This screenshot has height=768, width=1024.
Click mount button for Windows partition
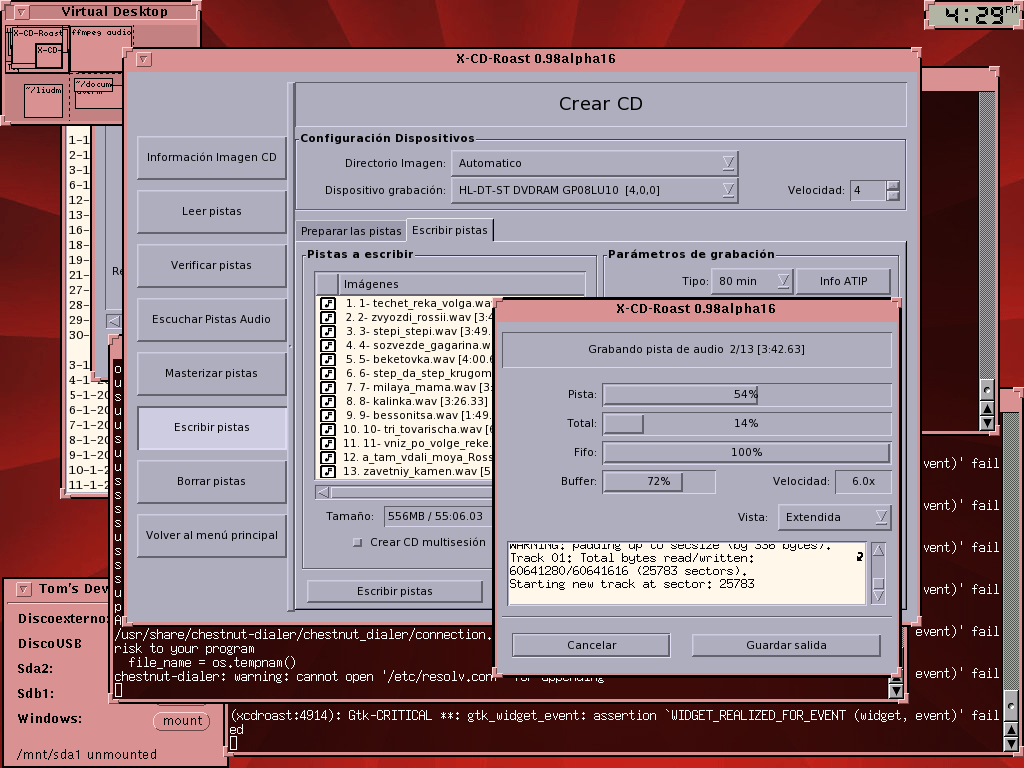point(182,721)
